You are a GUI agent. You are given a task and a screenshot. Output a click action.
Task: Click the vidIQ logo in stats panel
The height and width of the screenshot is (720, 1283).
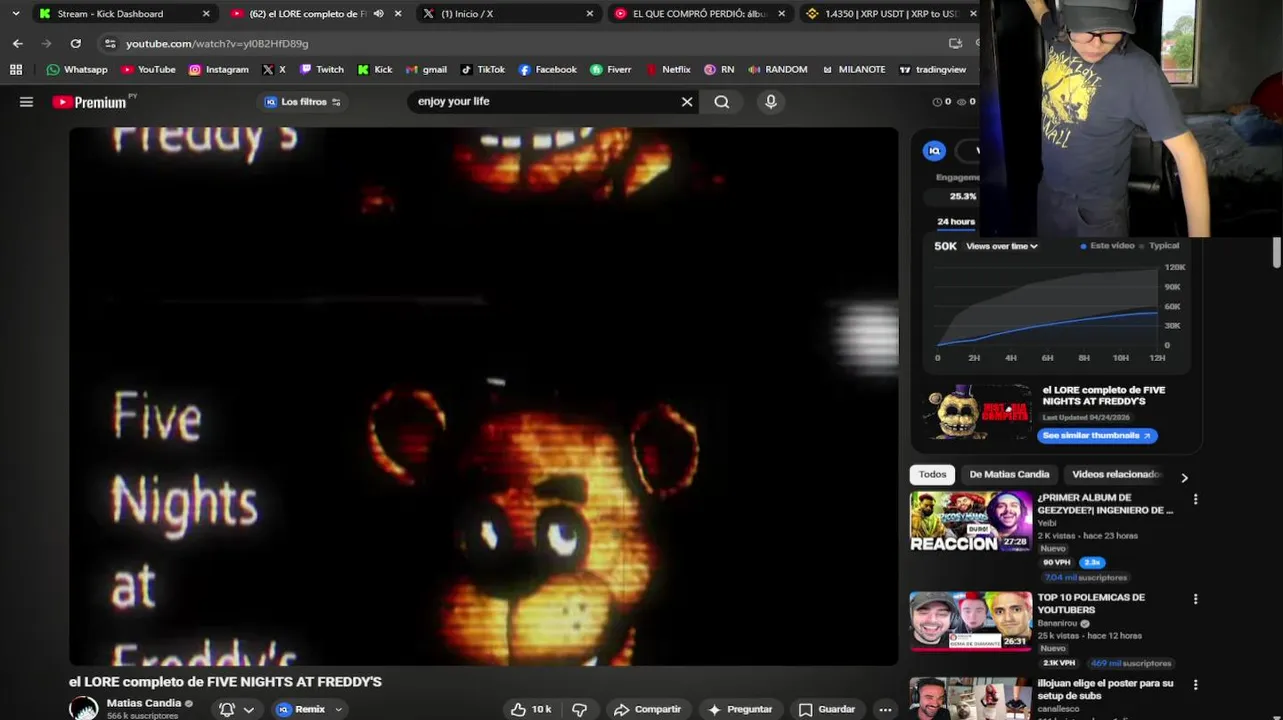click(934, 151)
